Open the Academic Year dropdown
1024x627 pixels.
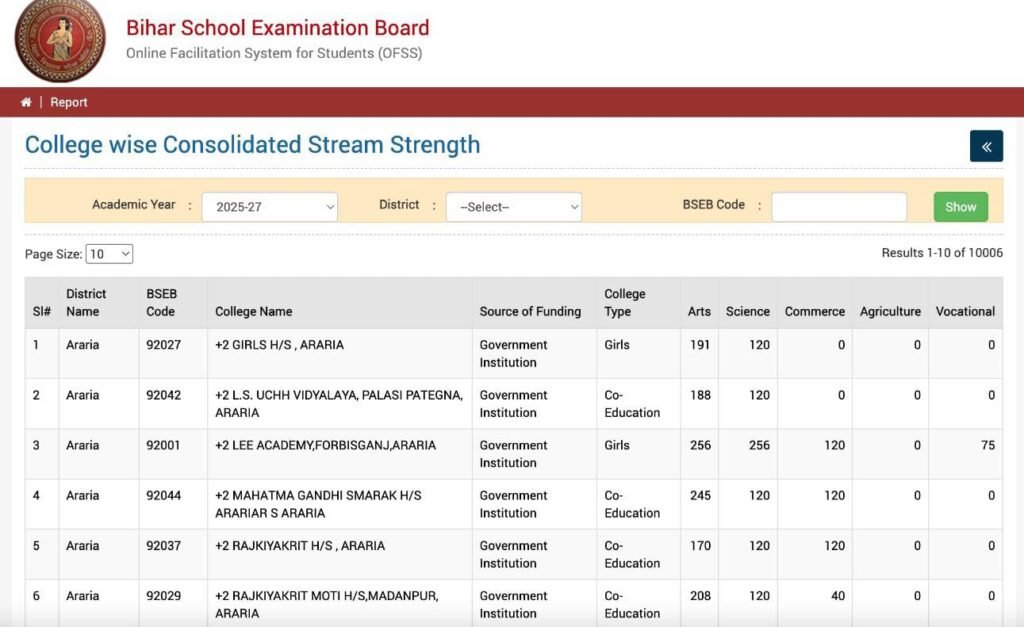click(269, 207)
